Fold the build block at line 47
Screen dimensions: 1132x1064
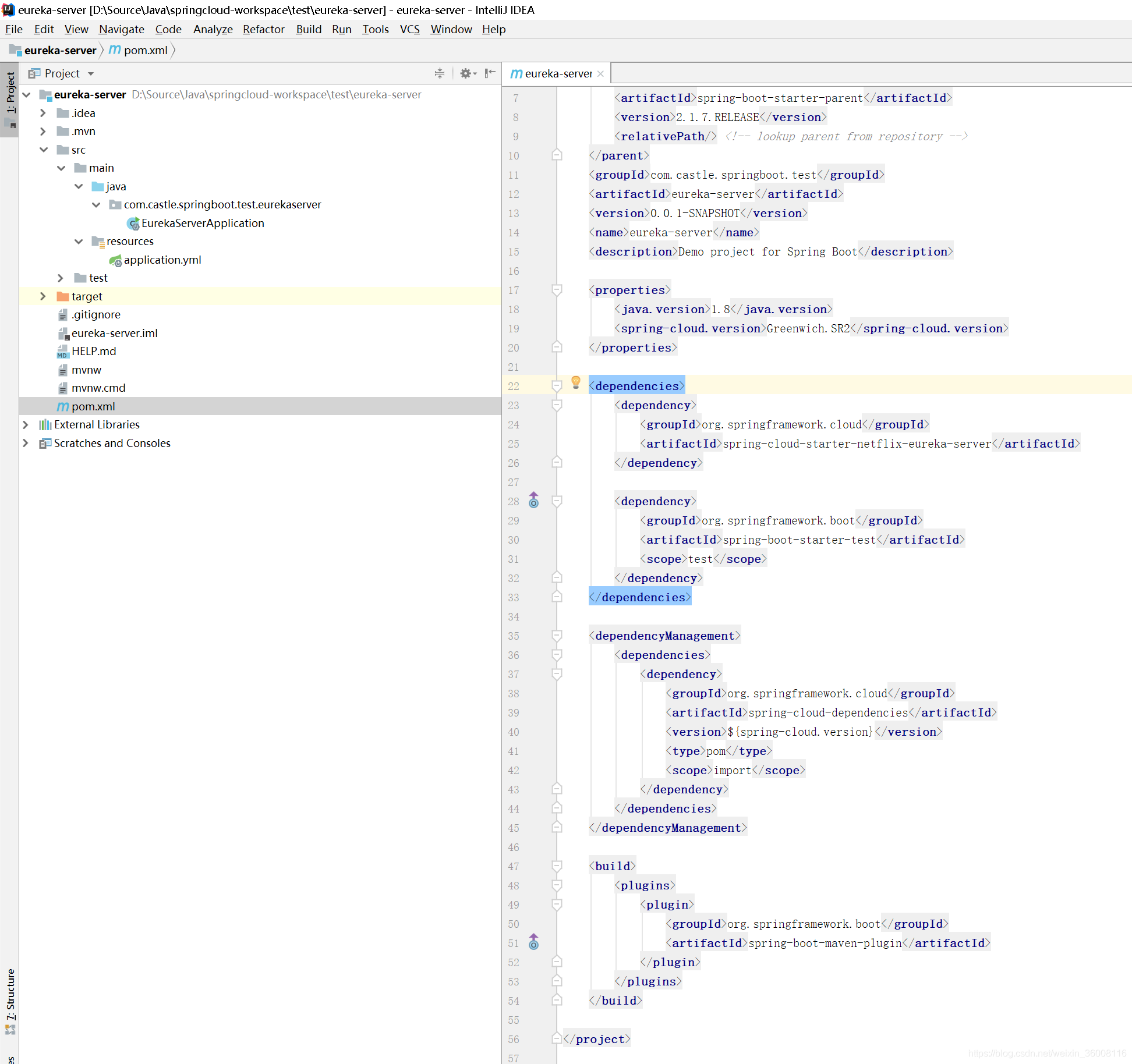pyautogui.click(x=557, y=866)
